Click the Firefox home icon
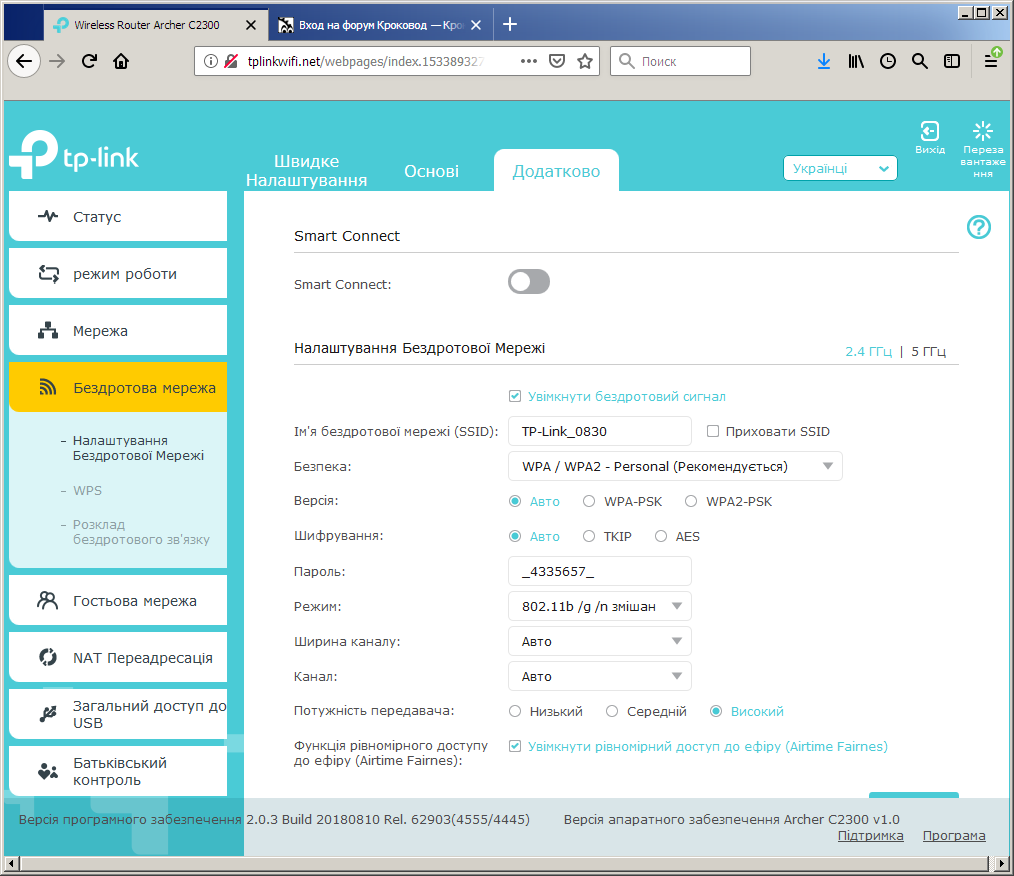The width and height of the screenshot is (1014, 876). coord(121,61)
